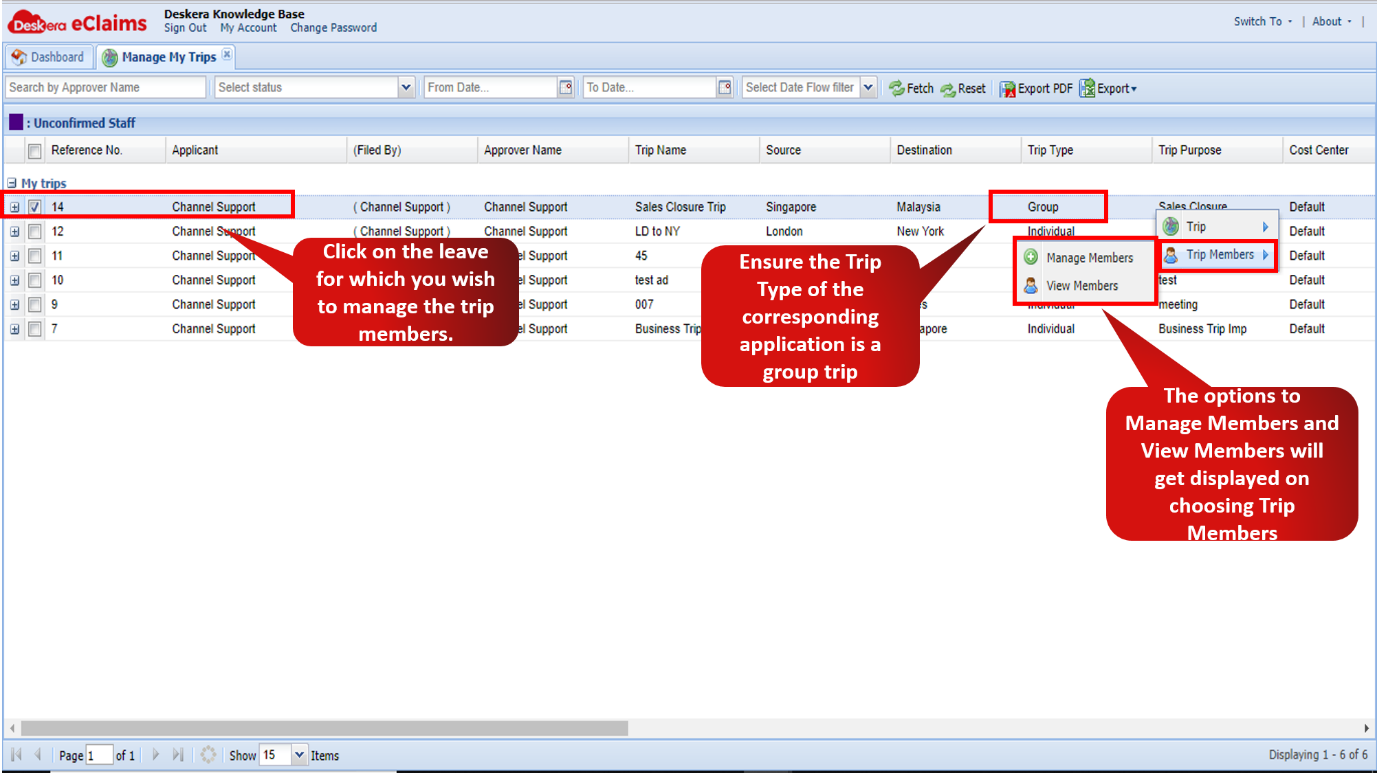1377x773 pixels.
Task: Expand row details for reference 12
Action: point(14,231)
